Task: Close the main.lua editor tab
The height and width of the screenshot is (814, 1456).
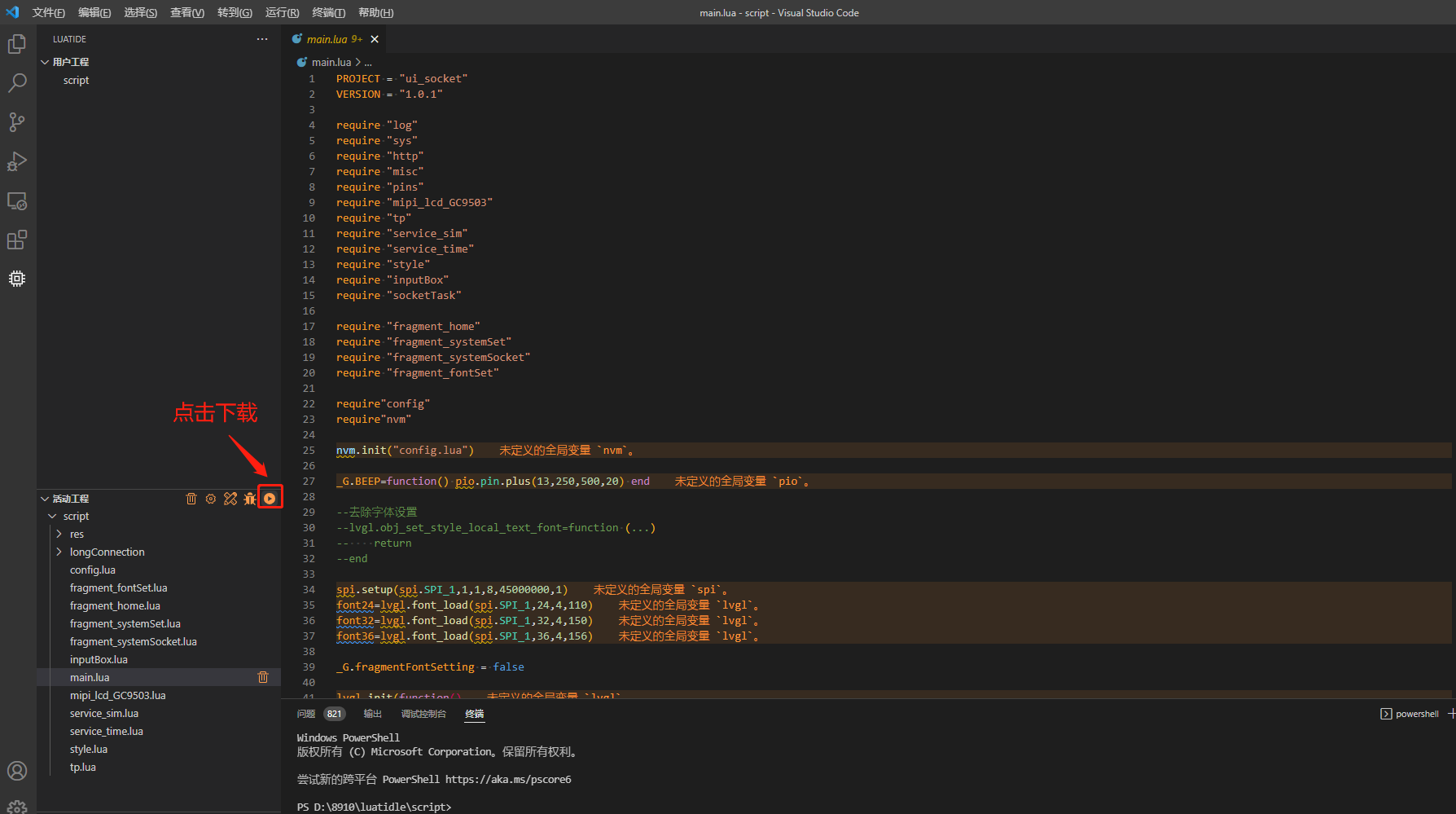Action: coord(375,39)
